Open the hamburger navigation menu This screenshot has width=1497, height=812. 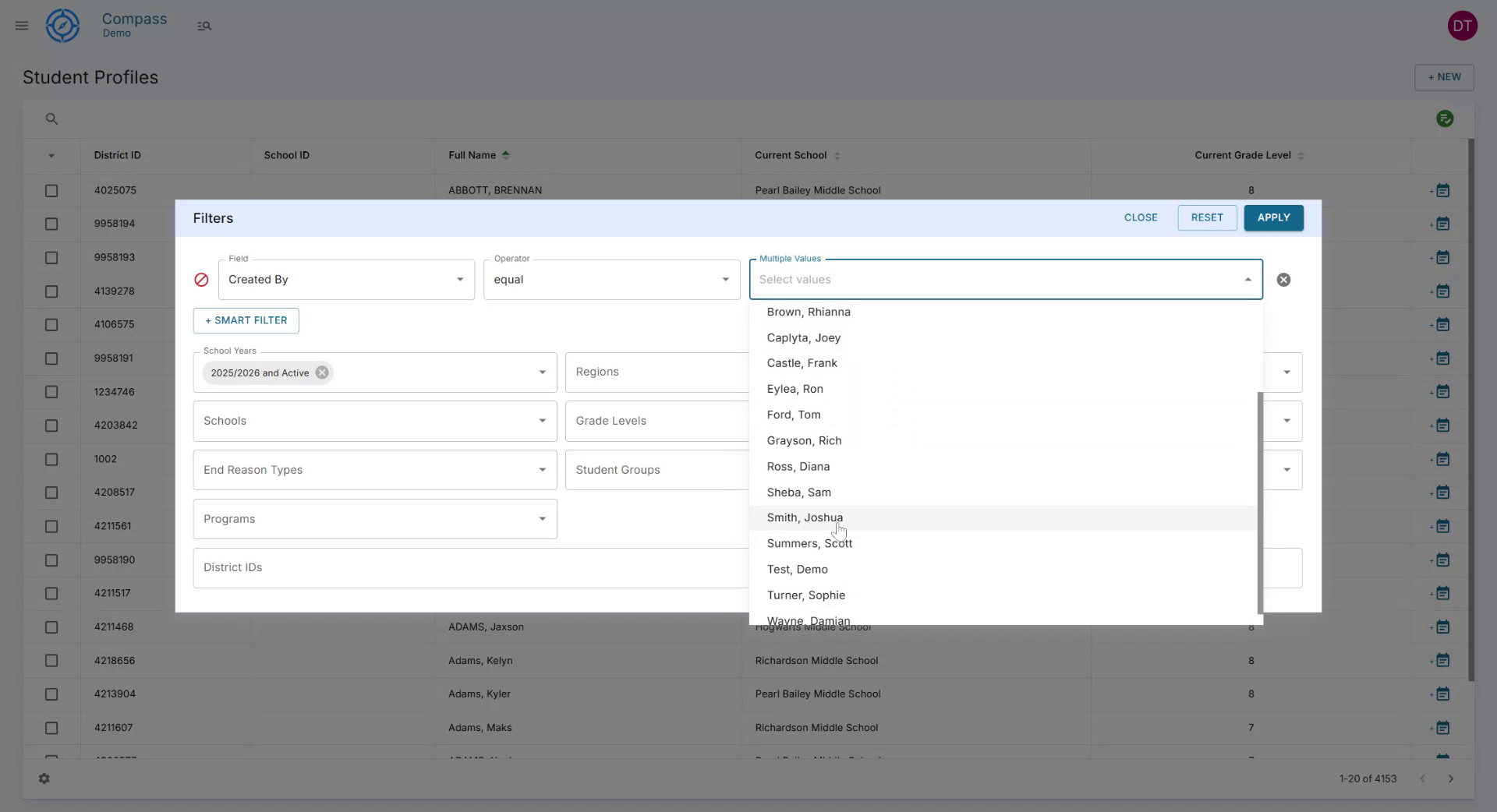[21, 25]
